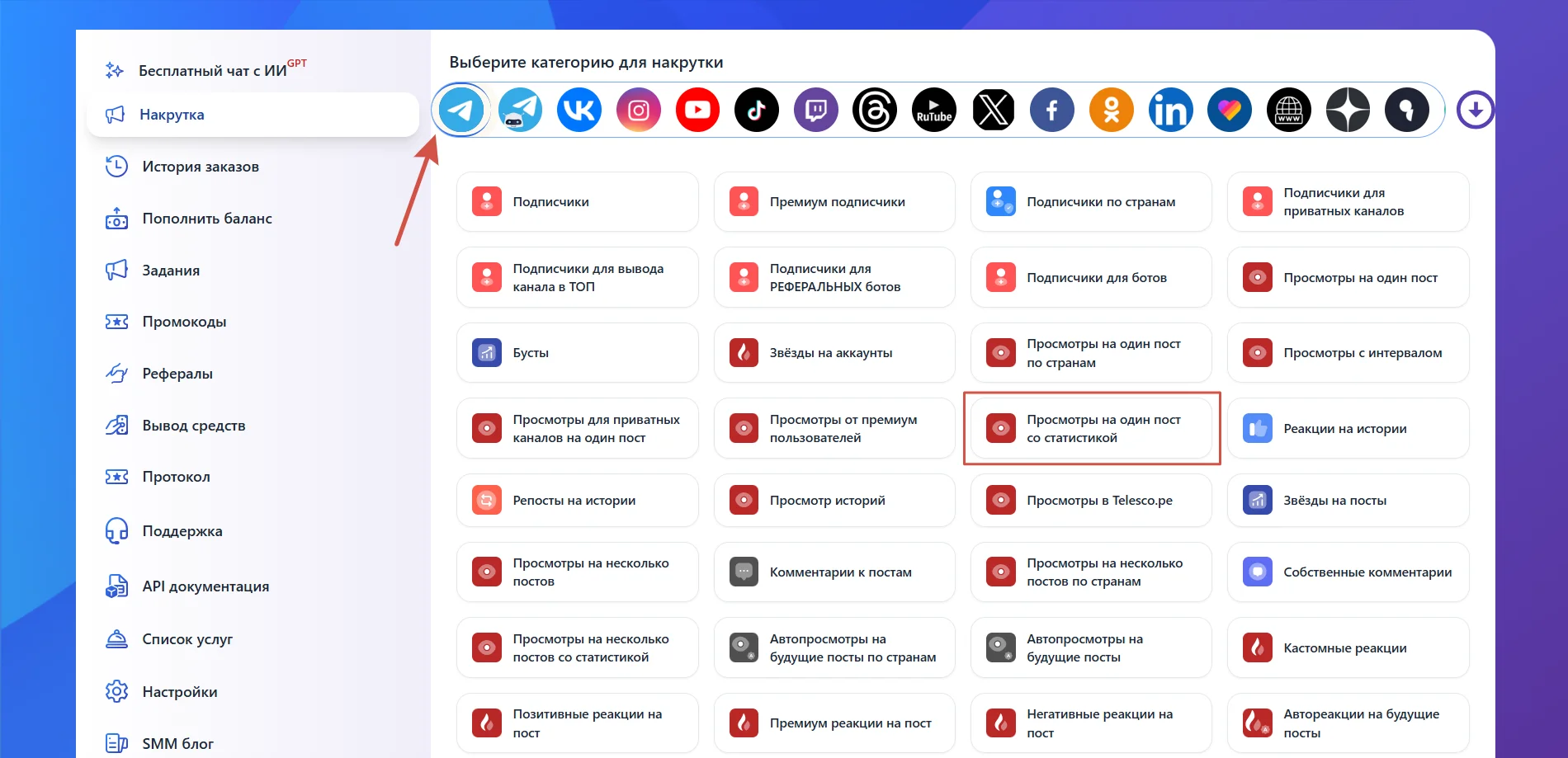Select 'Просмотры от премиум пользователей' card
1568x758 pixels.
click(x=834, y=429)
